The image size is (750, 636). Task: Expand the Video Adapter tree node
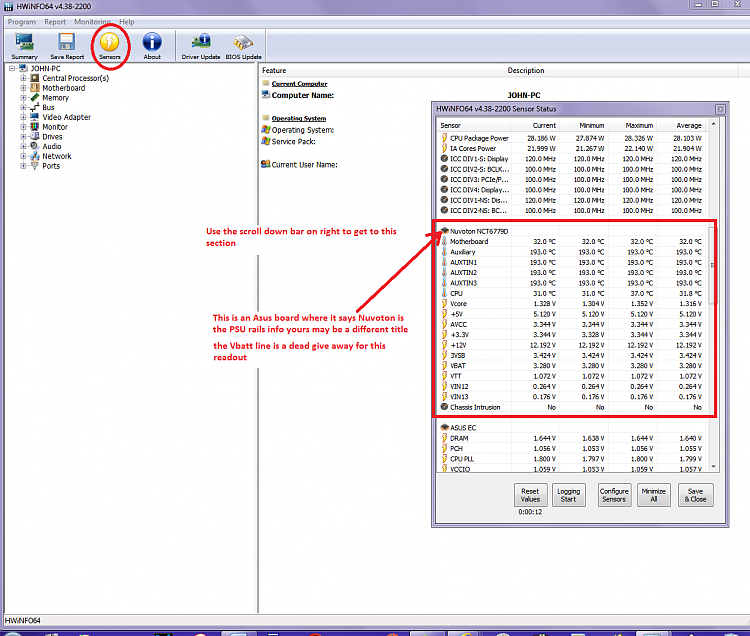click(x=23, y=117)
